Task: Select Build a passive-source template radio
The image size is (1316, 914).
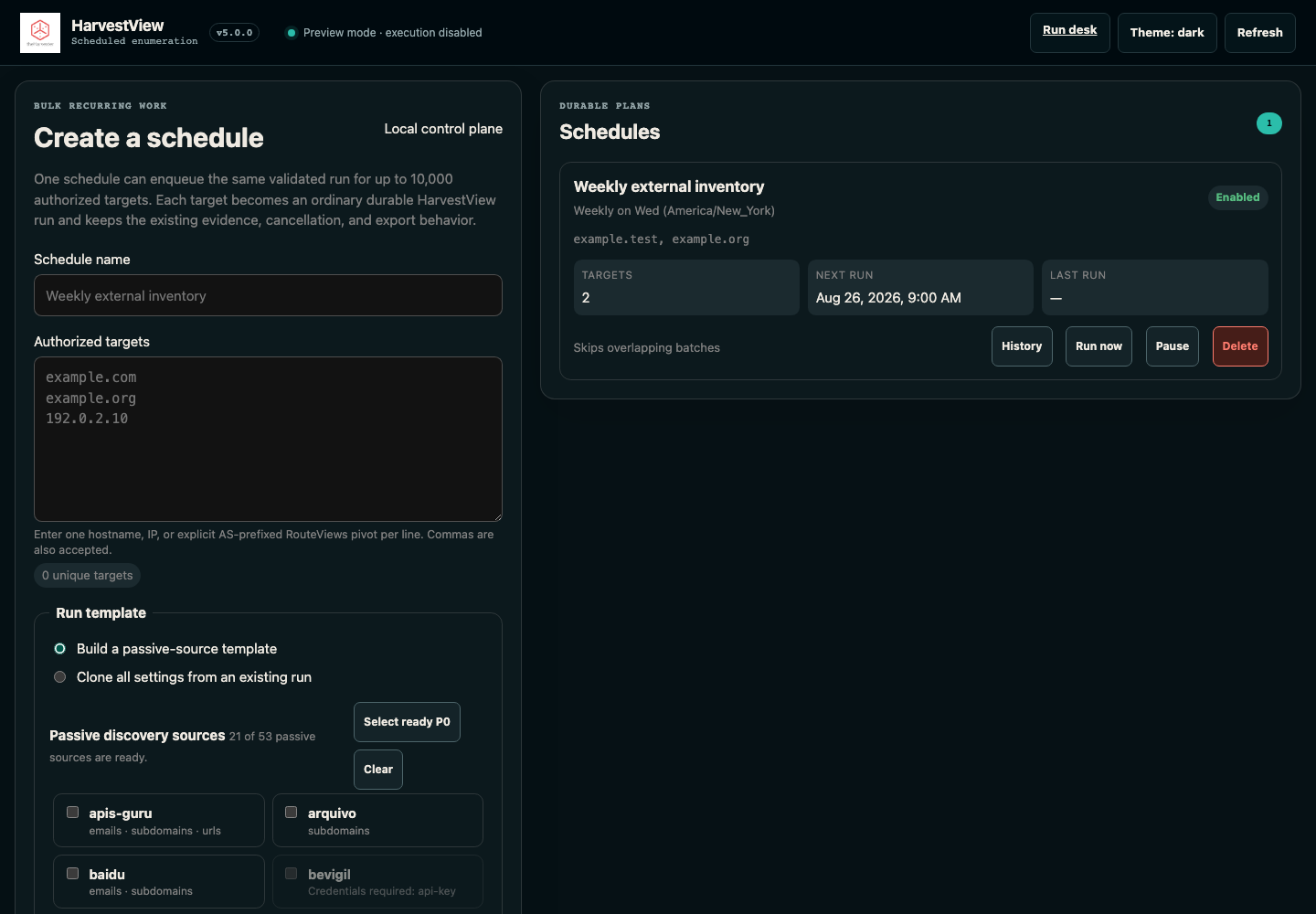Action: click(60, 649)
